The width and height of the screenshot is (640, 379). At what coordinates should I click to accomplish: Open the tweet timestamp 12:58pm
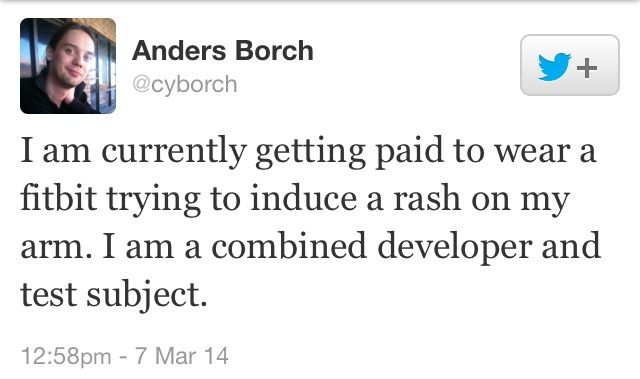click(x=66, y=356)
